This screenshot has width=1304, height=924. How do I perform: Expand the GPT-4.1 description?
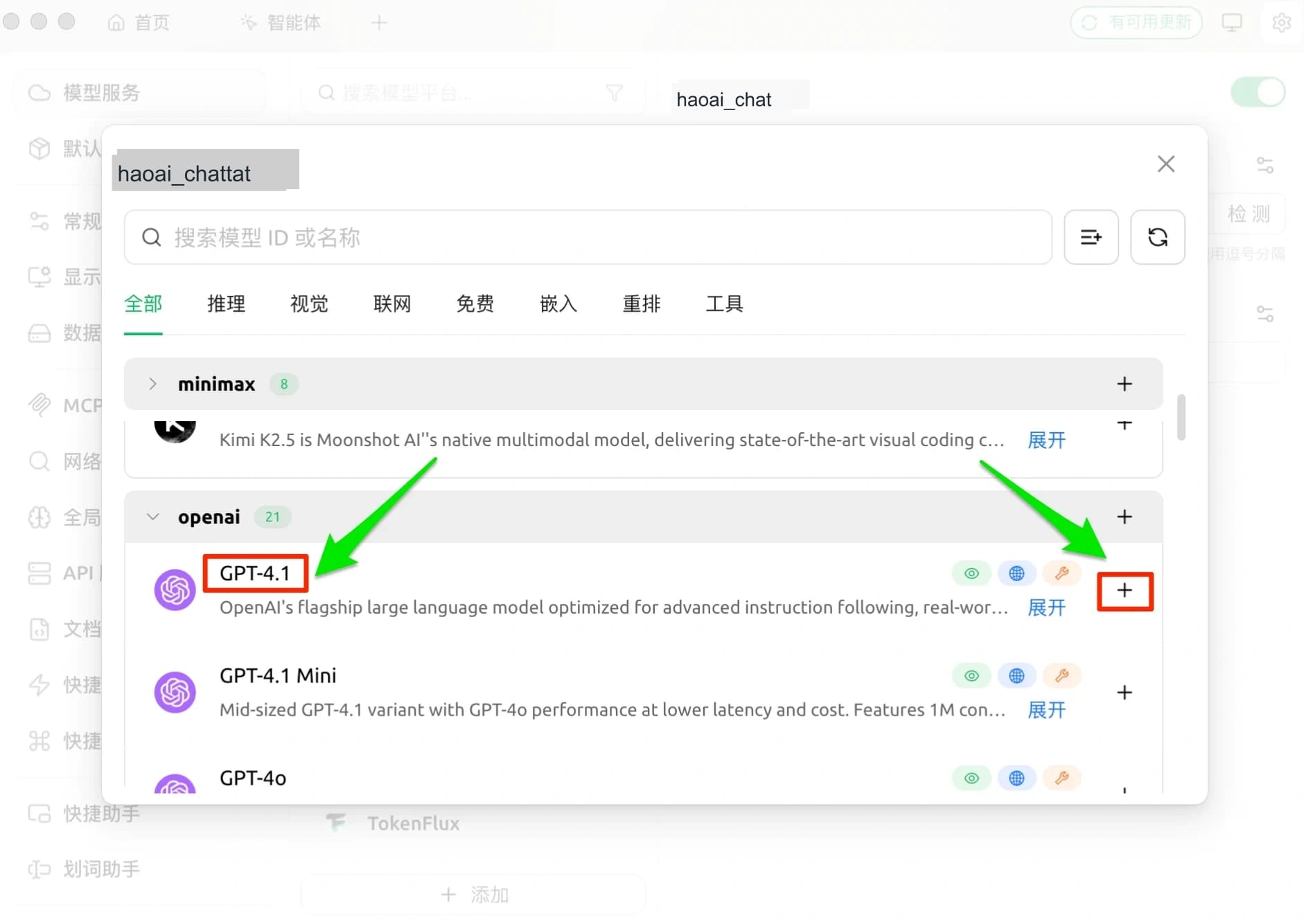[1047, 608]
